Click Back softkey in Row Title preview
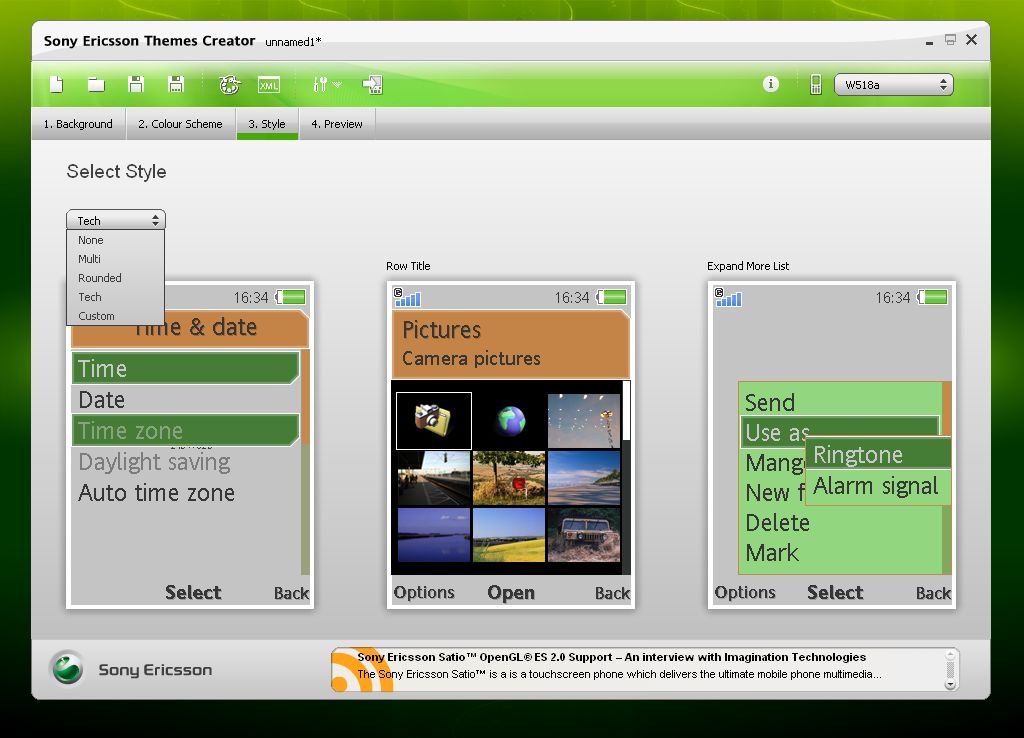Screen dimensions: 1024x738 coord(612,593)
